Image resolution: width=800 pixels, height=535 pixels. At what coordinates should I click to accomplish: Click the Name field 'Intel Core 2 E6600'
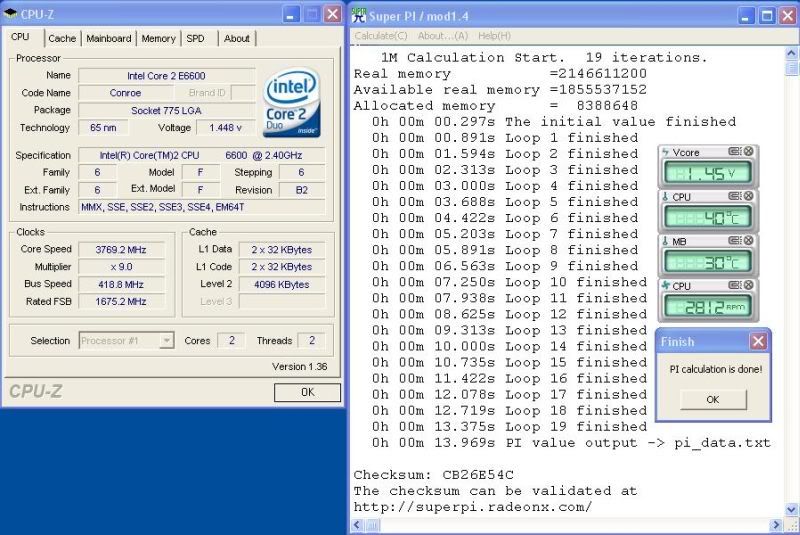tap(166, 75)
